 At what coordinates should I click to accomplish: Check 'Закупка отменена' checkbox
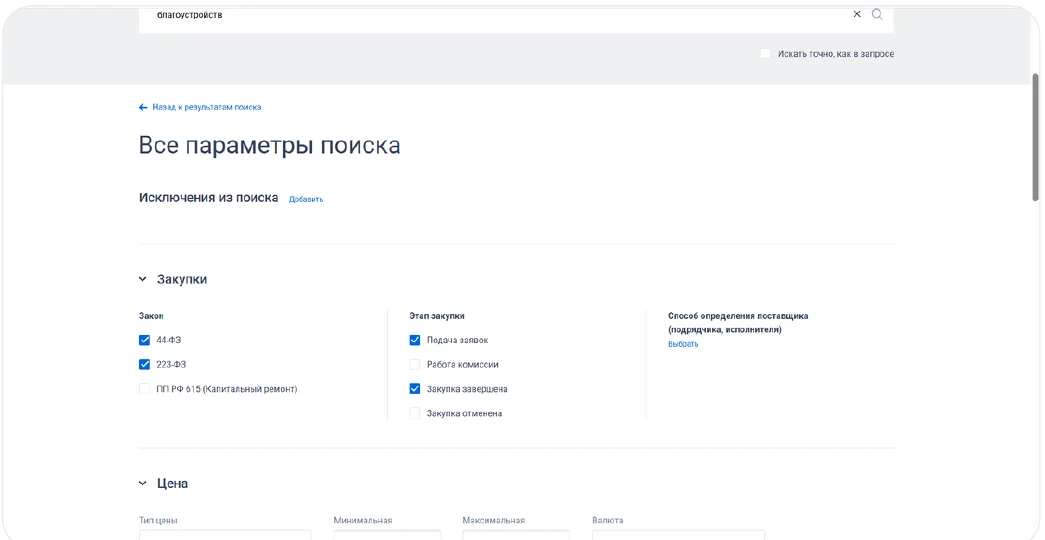(x=415, y=413)
